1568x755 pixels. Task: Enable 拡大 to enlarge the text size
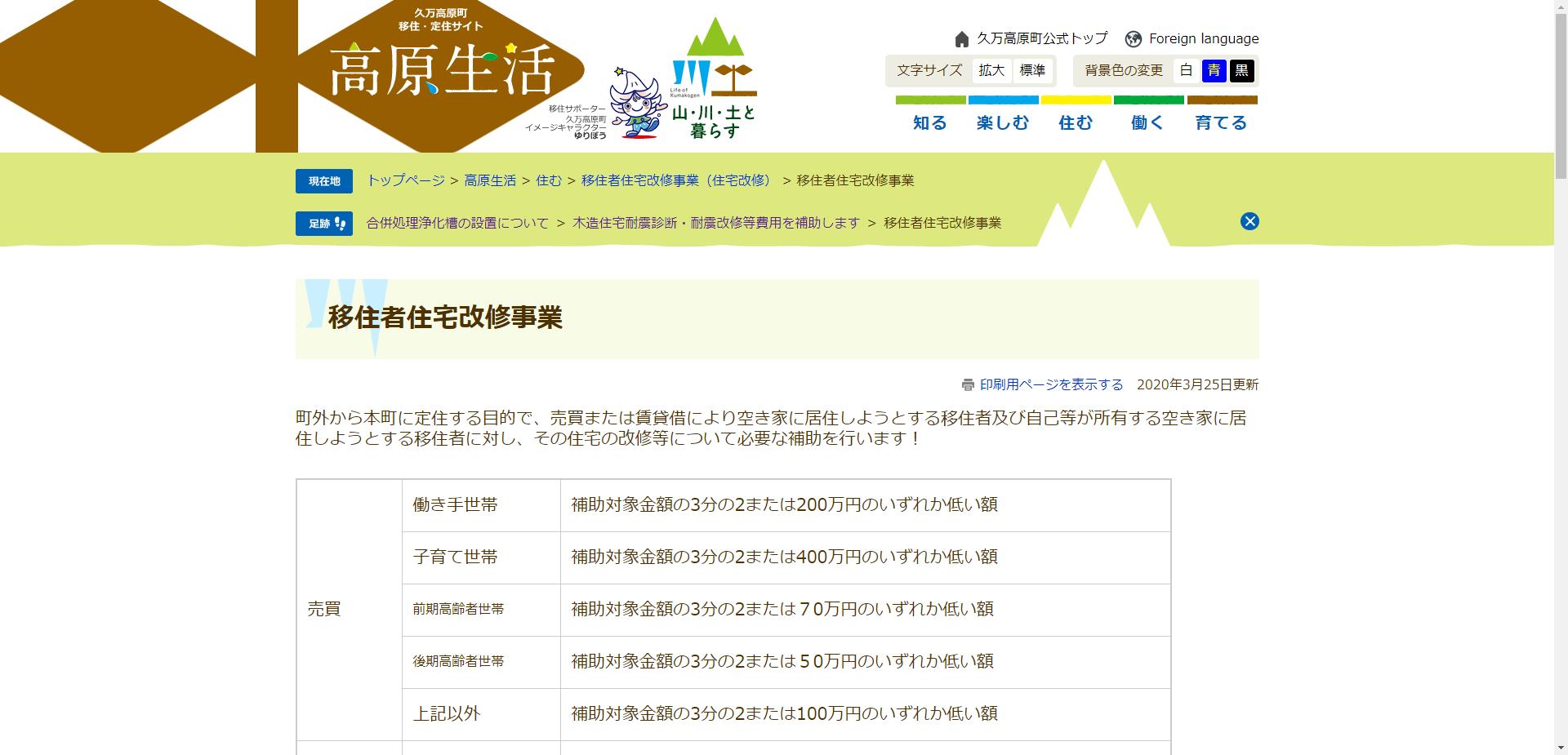click(x=990, y=70)
